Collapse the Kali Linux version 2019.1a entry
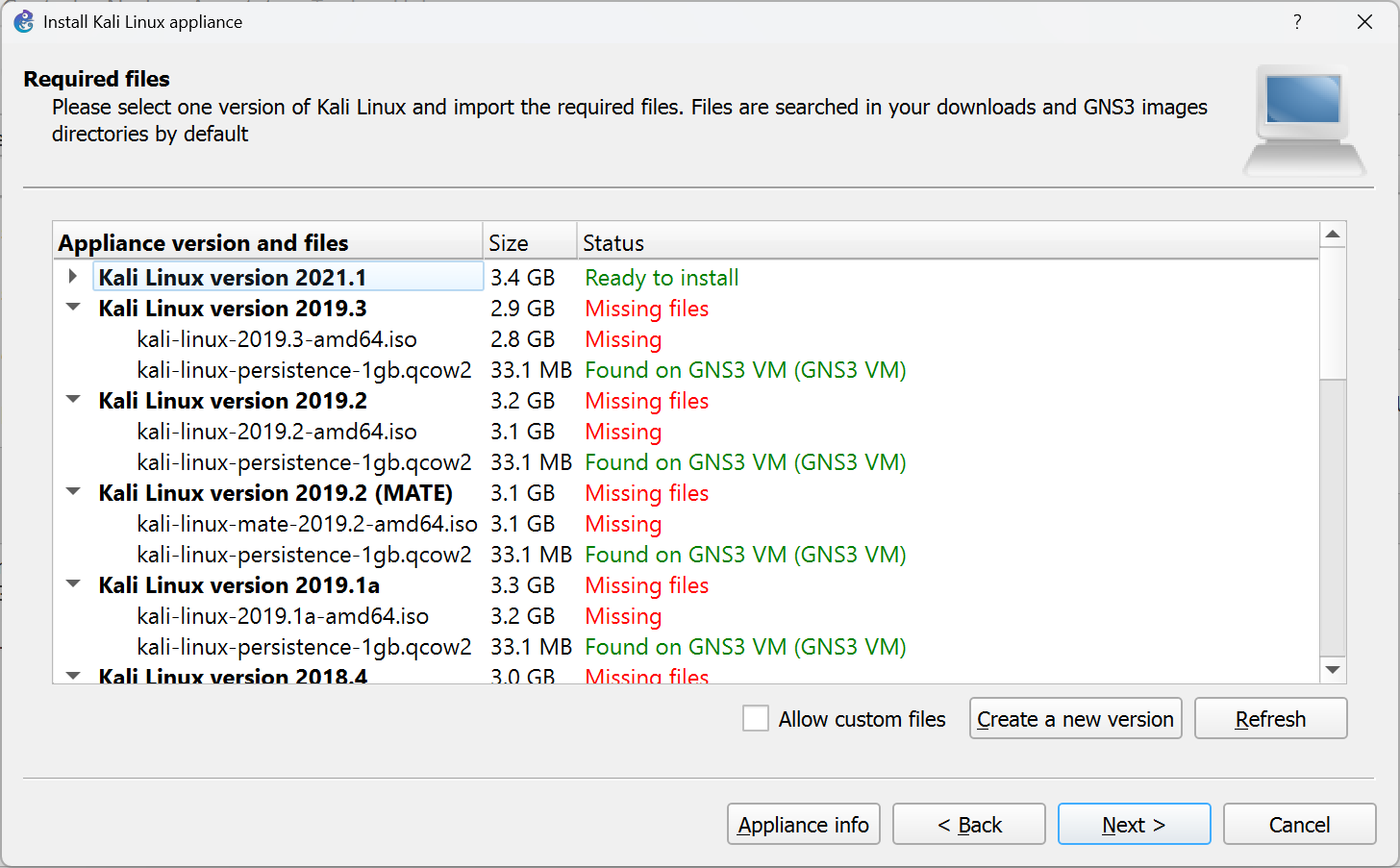This screenshot has height=868, width=1400. click(73, 584)
